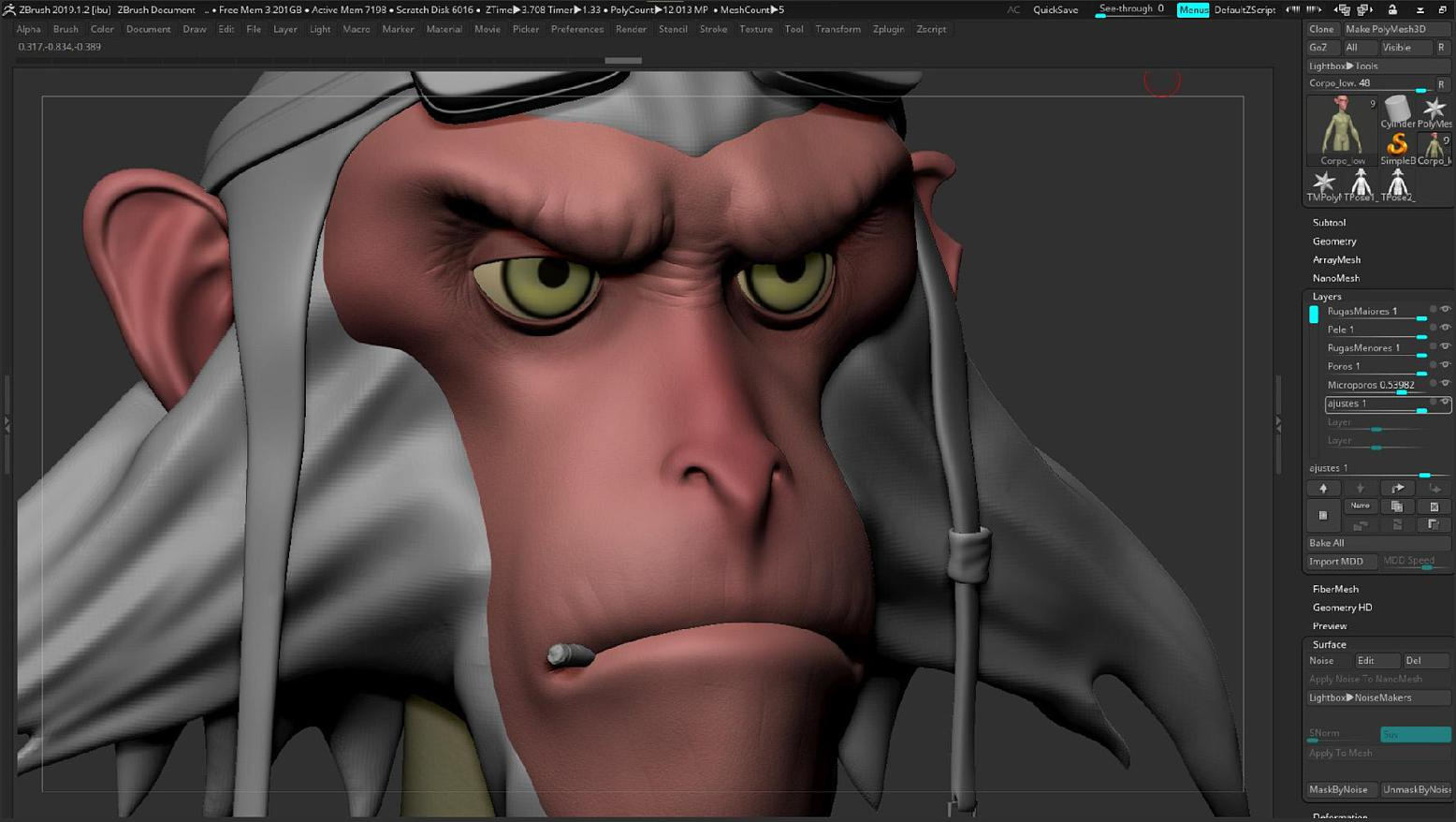Click the Layers list scrollbar handle
The width and height of the screenshot is (1456, 822).
1314,315
